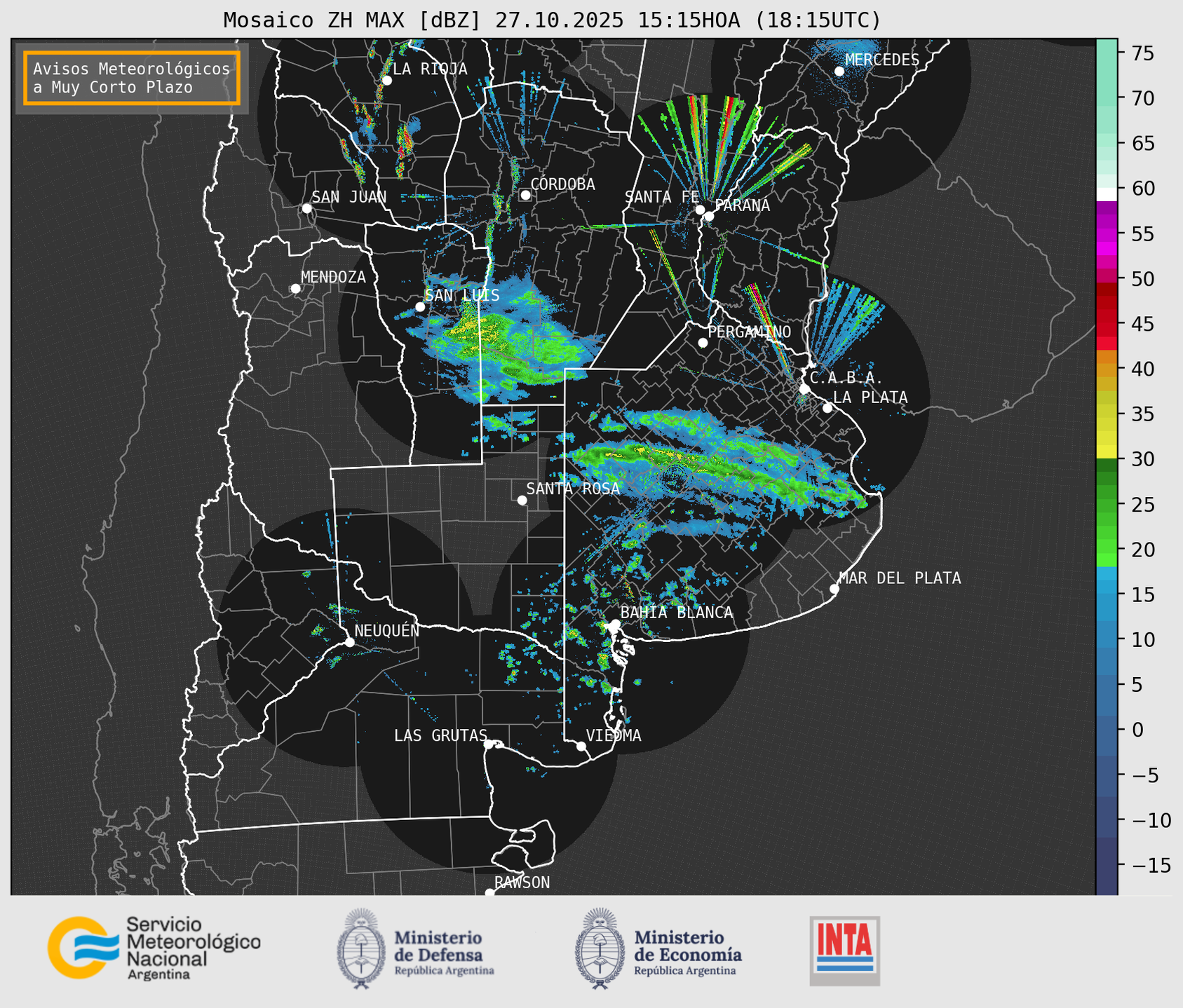This screenshot has width=1183, height=1008.
Task: Open Avisos Meteorológicos a Muy Corto Plazo box
Action: tap(132, 78)
